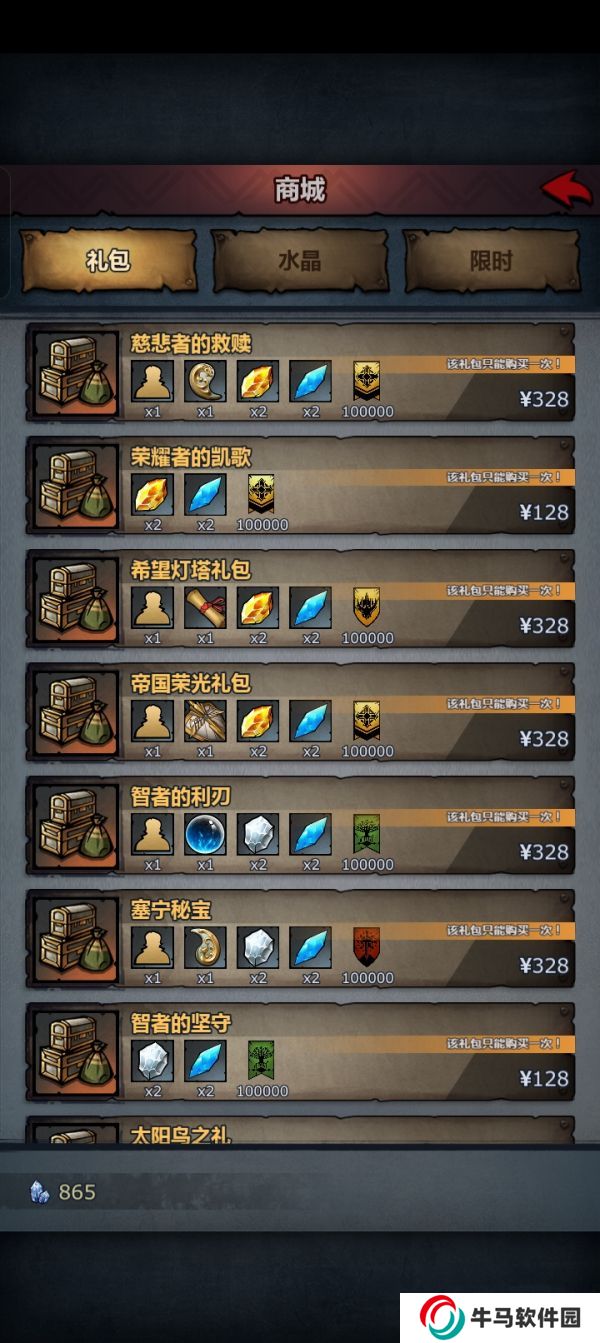Buy 荣耀者的凯歌 pack for ¥128
600x1343 pixels.
coord(544,513)
